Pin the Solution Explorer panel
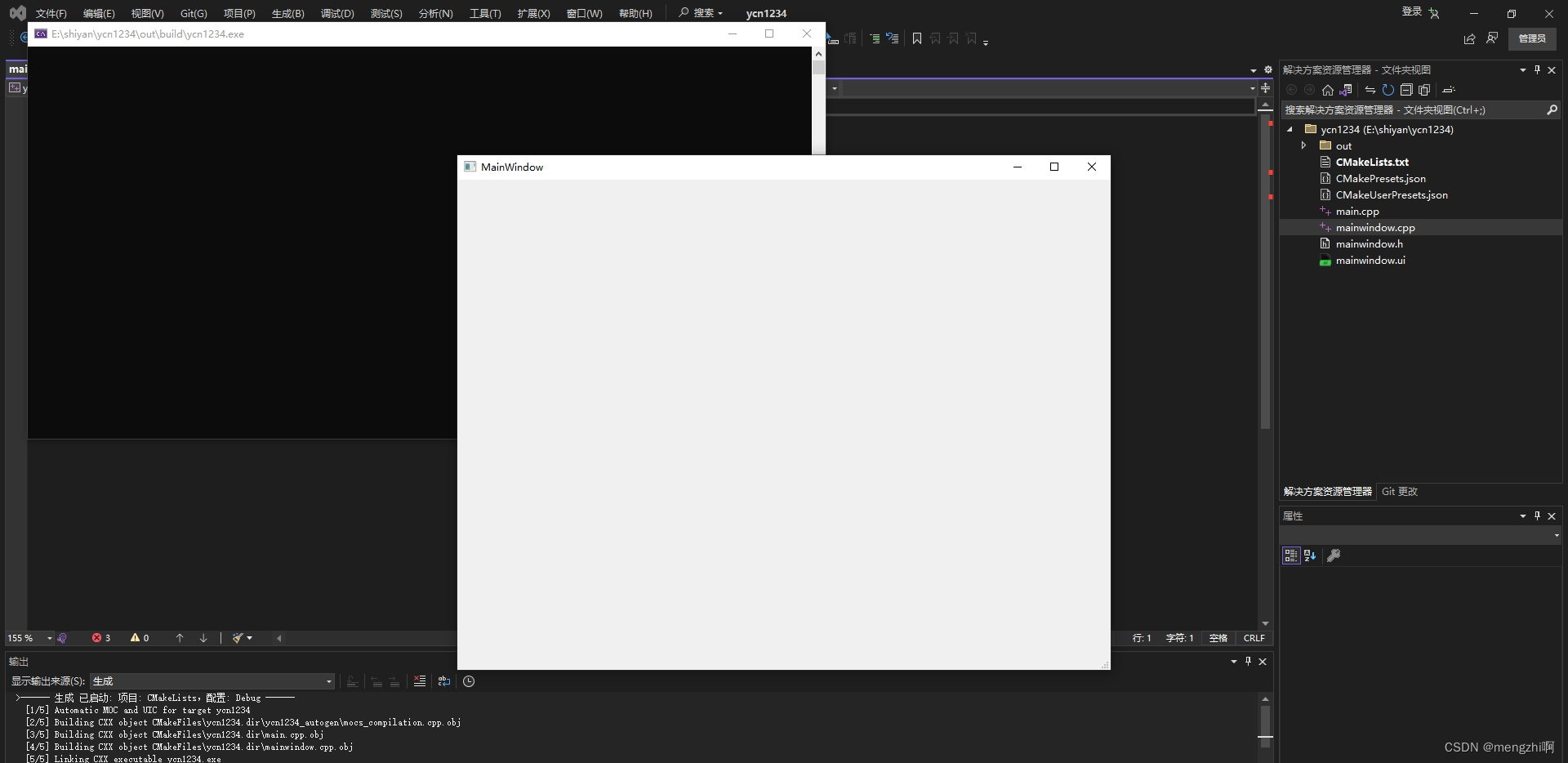Screen dimensions: 1568x763 click(x=1537, y=69)
